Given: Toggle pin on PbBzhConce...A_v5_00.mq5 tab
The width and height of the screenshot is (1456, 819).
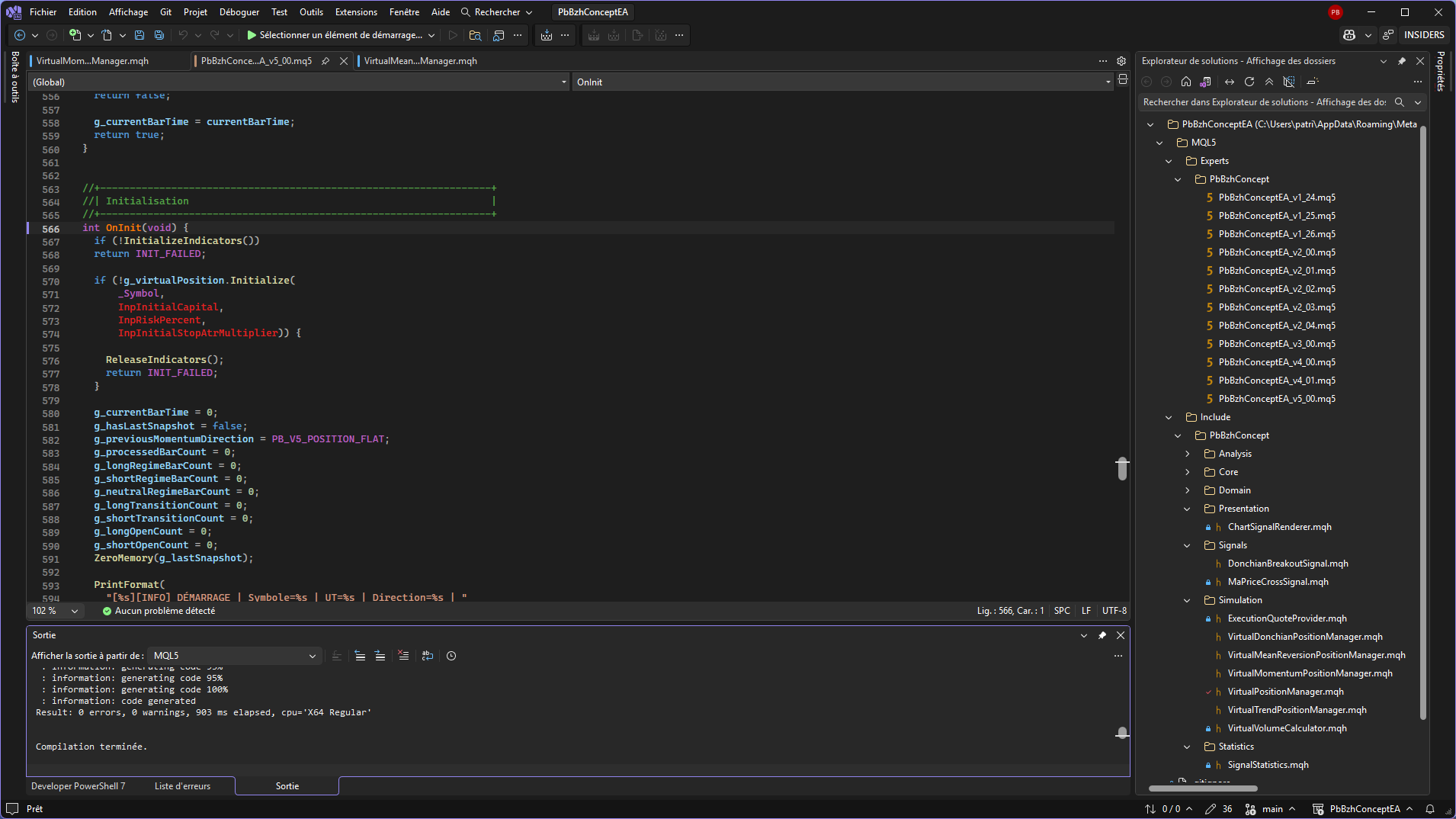Looking at the screenshot, I should point(326,61).
